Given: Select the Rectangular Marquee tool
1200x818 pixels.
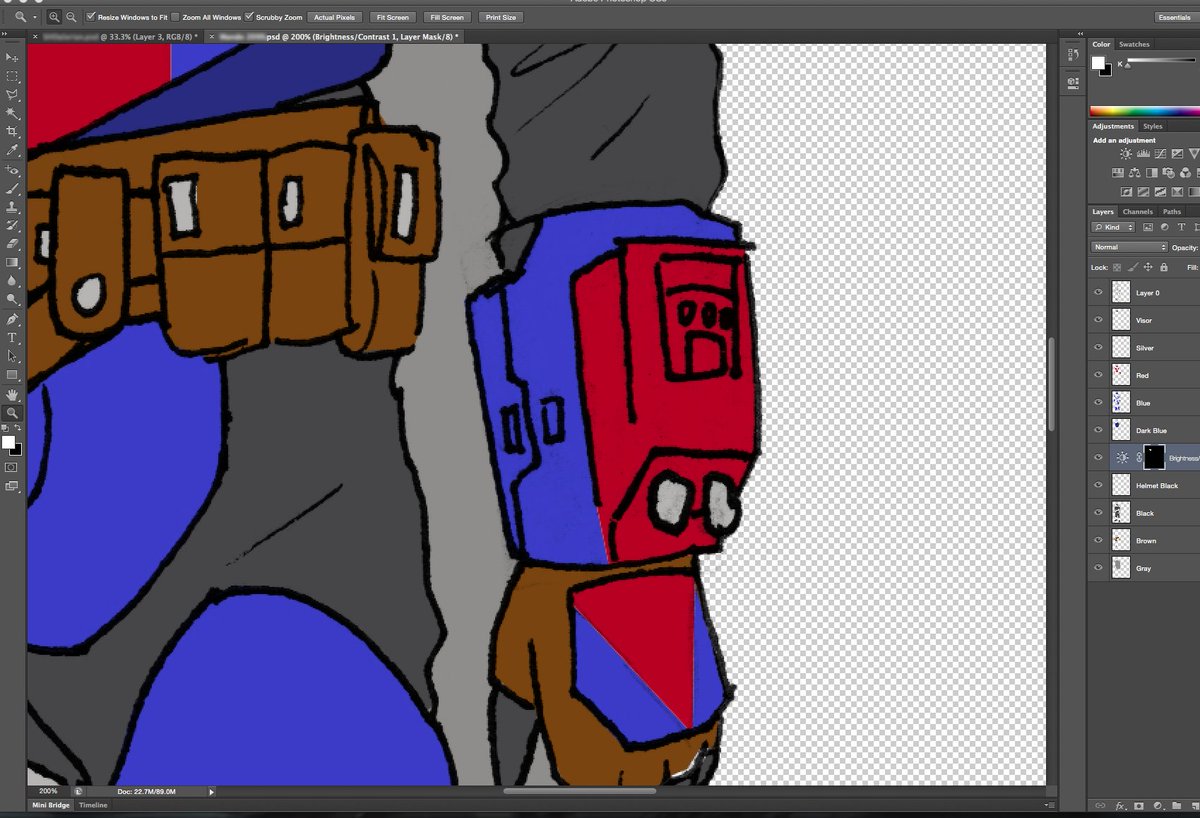Looking at the screenshot, I should (12, 76).
